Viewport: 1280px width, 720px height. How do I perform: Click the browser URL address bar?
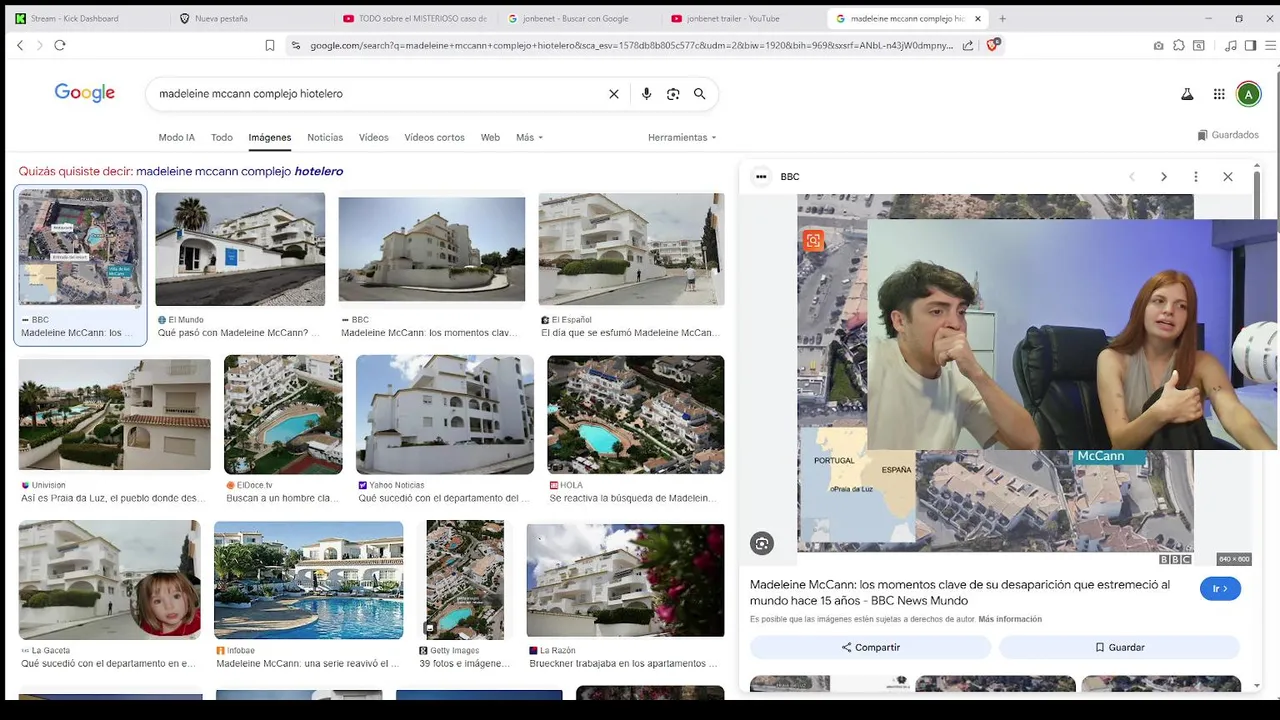coord(630,45)
